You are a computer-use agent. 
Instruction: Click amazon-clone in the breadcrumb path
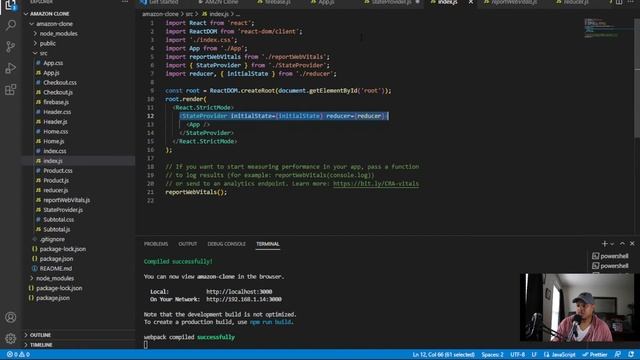(160, 14)
